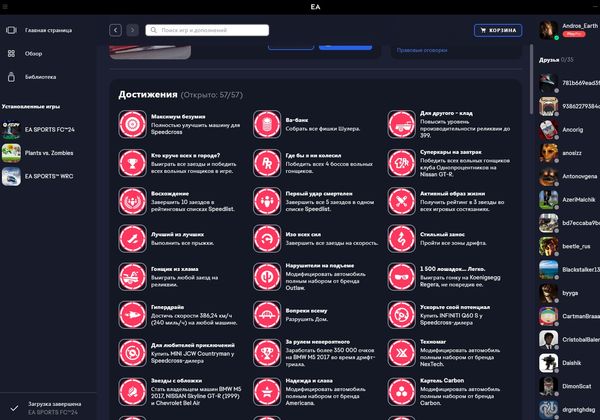Click the Картель Carbon achievement icon
This screenshot has height=420, width=600.
pos(401,392)
